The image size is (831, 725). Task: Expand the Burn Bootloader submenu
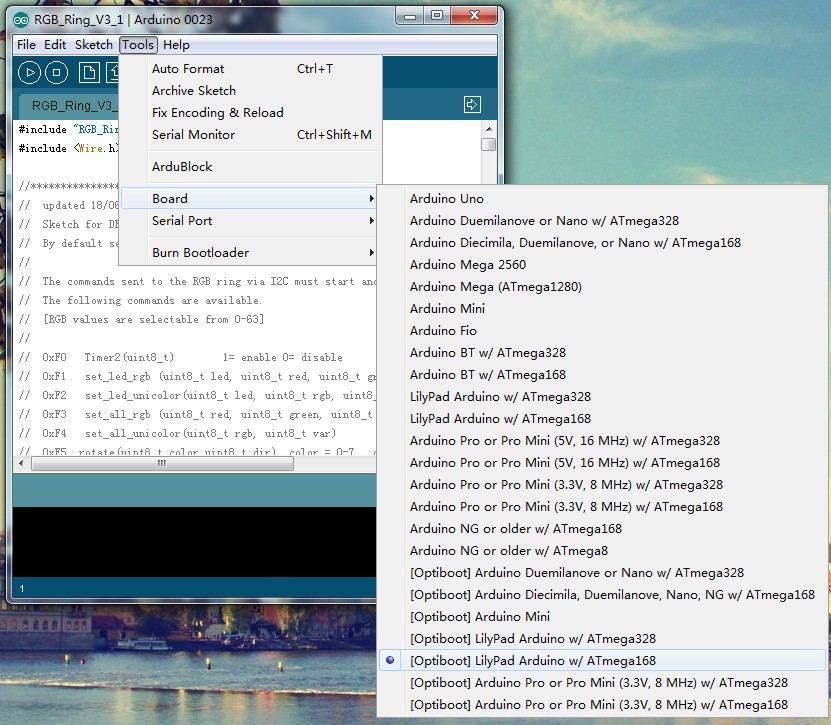[250, 252]
